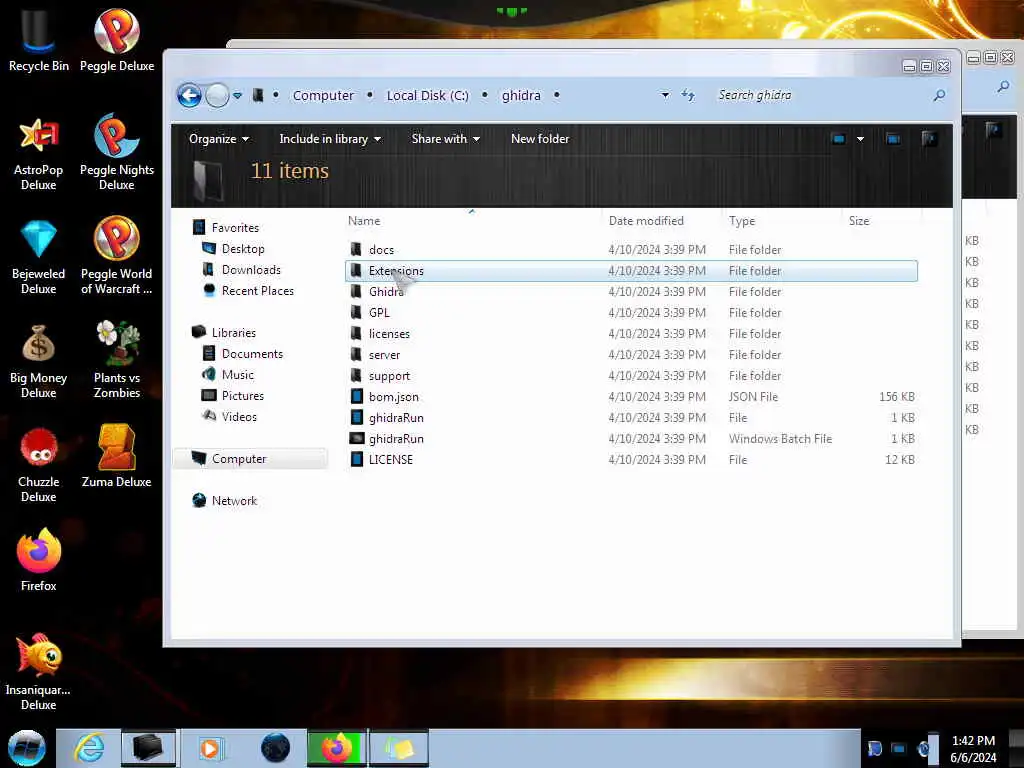Click the Insaniquarium Deluxe desktop icon

pyautogui.click(x=39, y=673)
